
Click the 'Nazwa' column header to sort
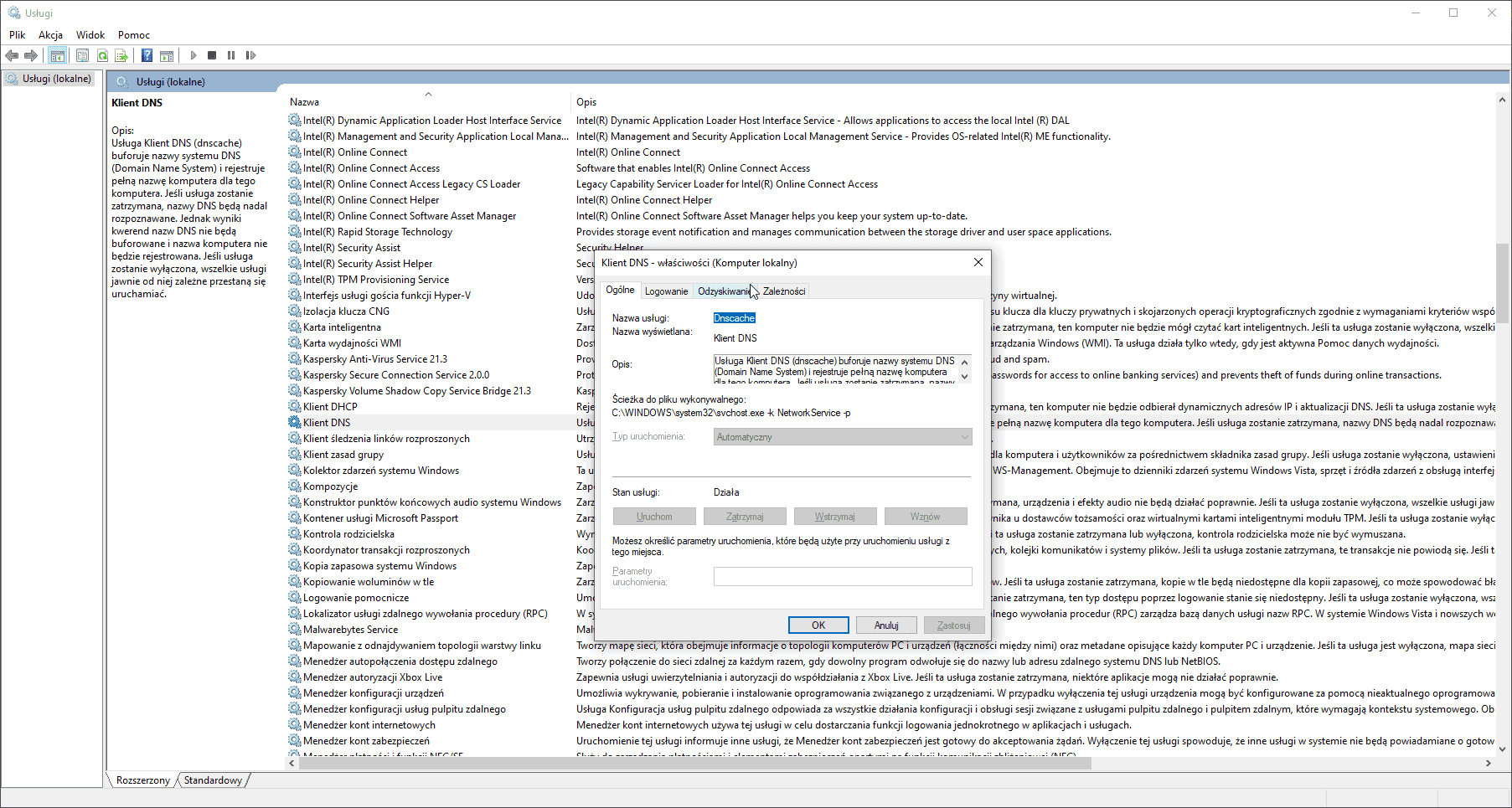click(305, 102)
